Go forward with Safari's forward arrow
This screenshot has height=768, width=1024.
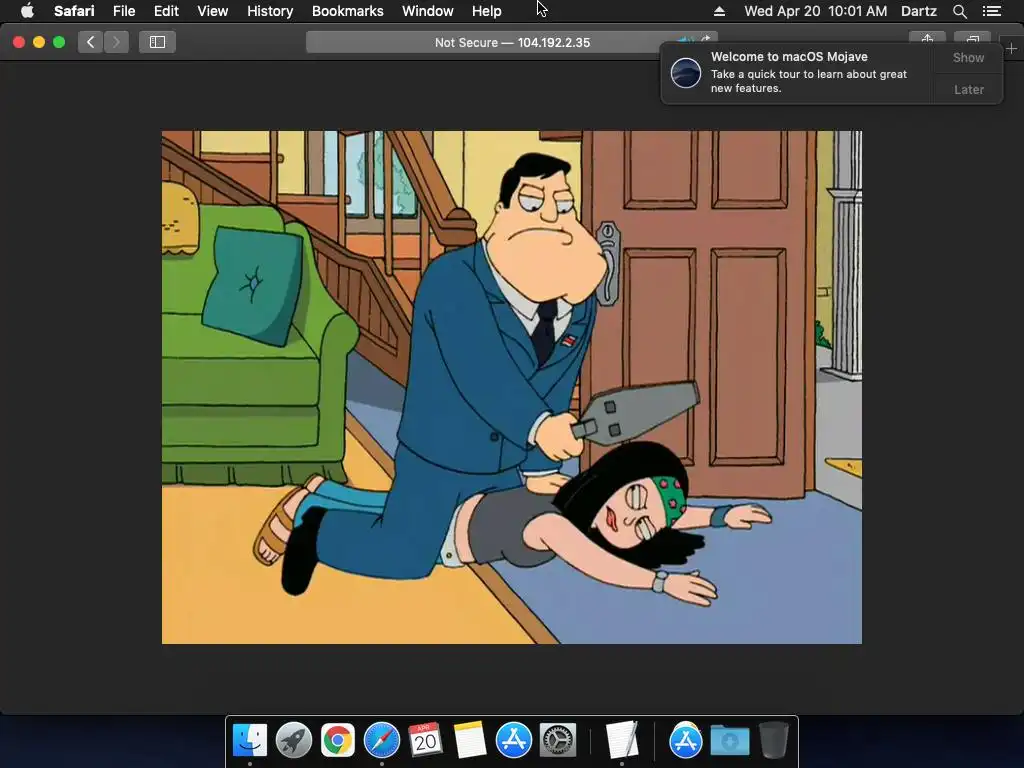(x=116, y=42)
